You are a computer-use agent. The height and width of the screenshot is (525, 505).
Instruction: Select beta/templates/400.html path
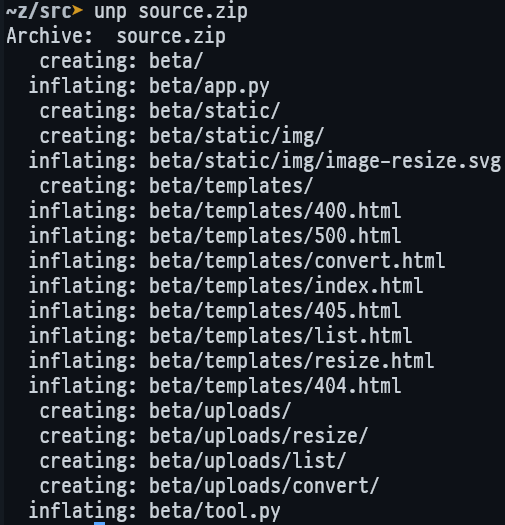pos(275,211)
